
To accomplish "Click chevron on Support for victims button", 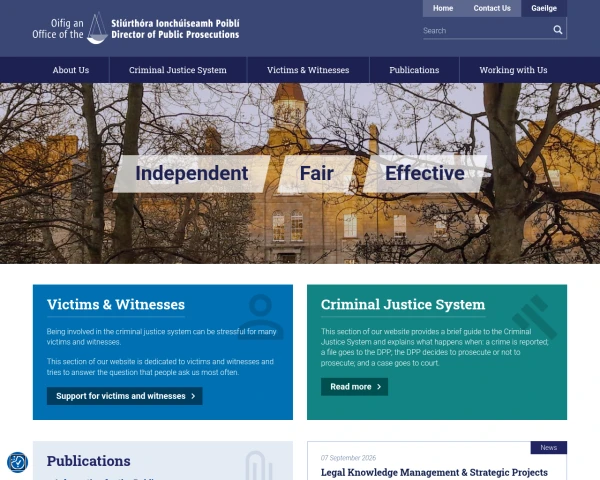I will [x=193, y=396].
